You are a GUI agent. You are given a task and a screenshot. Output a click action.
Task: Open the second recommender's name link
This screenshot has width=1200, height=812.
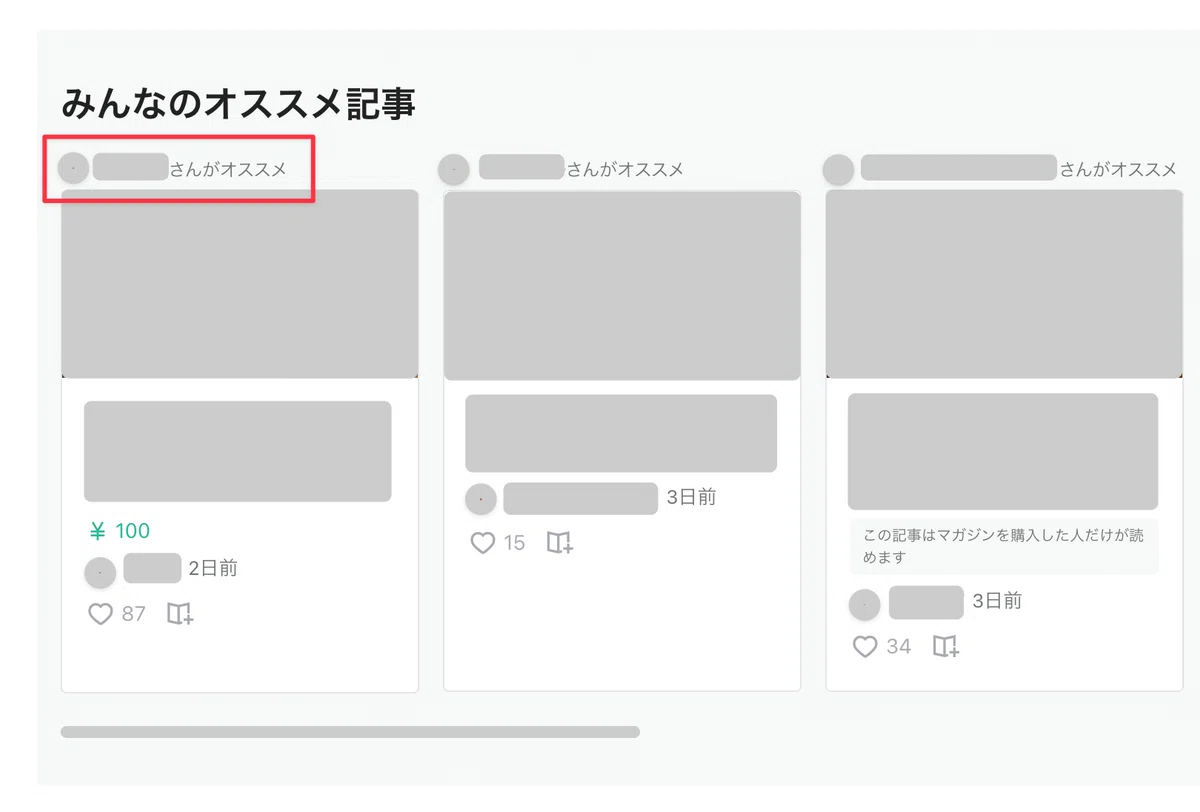[522, 166]
